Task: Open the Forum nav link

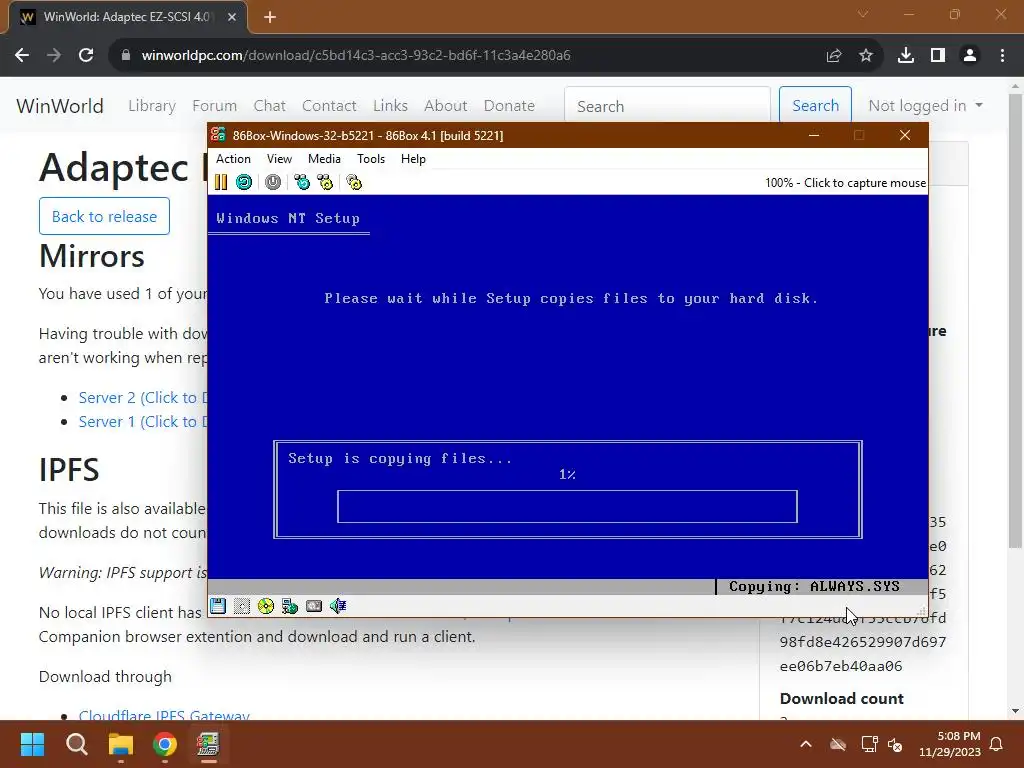Action: 214,106
